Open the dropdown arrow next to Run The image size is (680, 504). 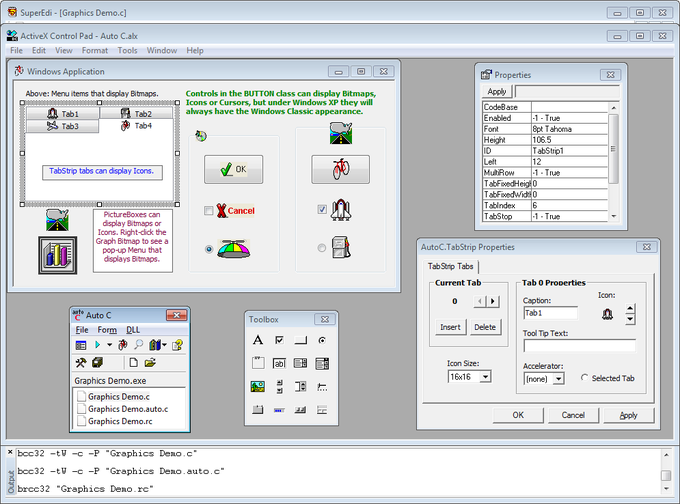tap(109, 345)
